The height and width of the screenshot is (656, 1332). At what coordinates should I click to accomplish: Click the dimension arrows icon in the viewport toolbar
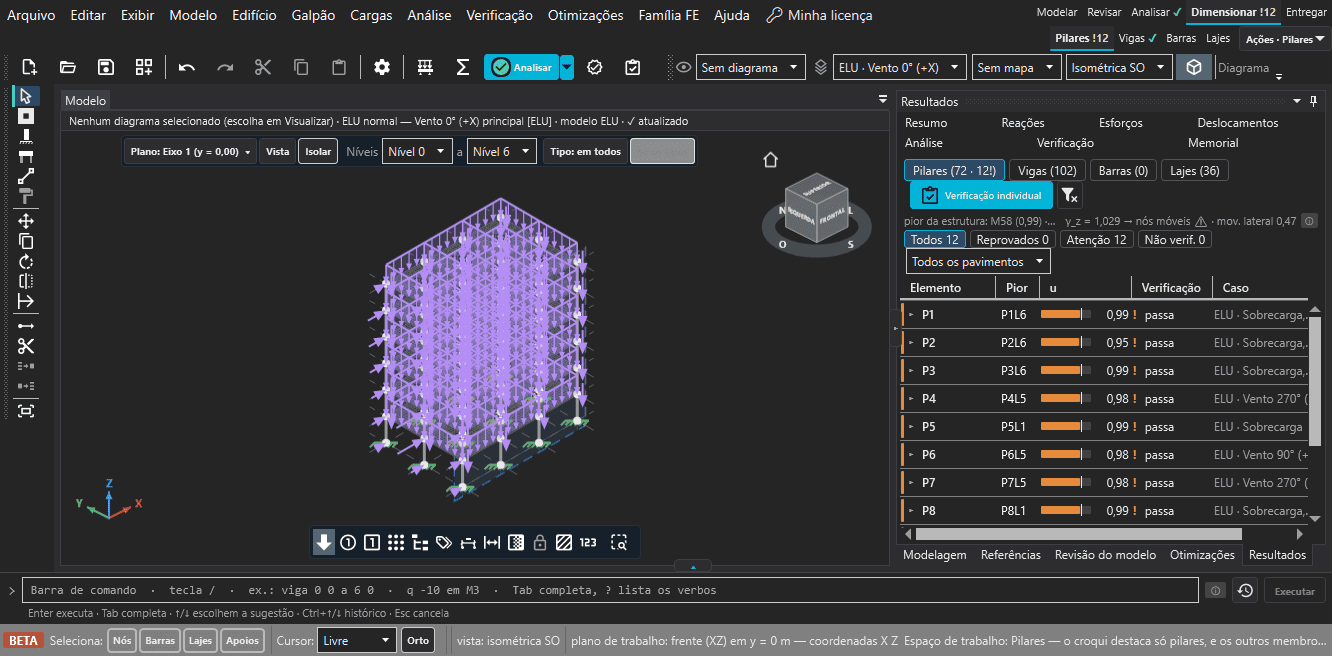(492, 543)
